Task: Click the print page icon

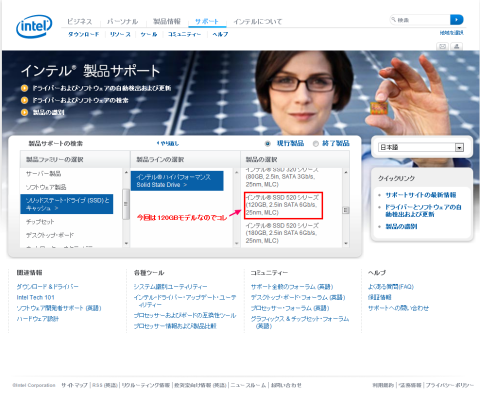Action: (x=457, y=46)
